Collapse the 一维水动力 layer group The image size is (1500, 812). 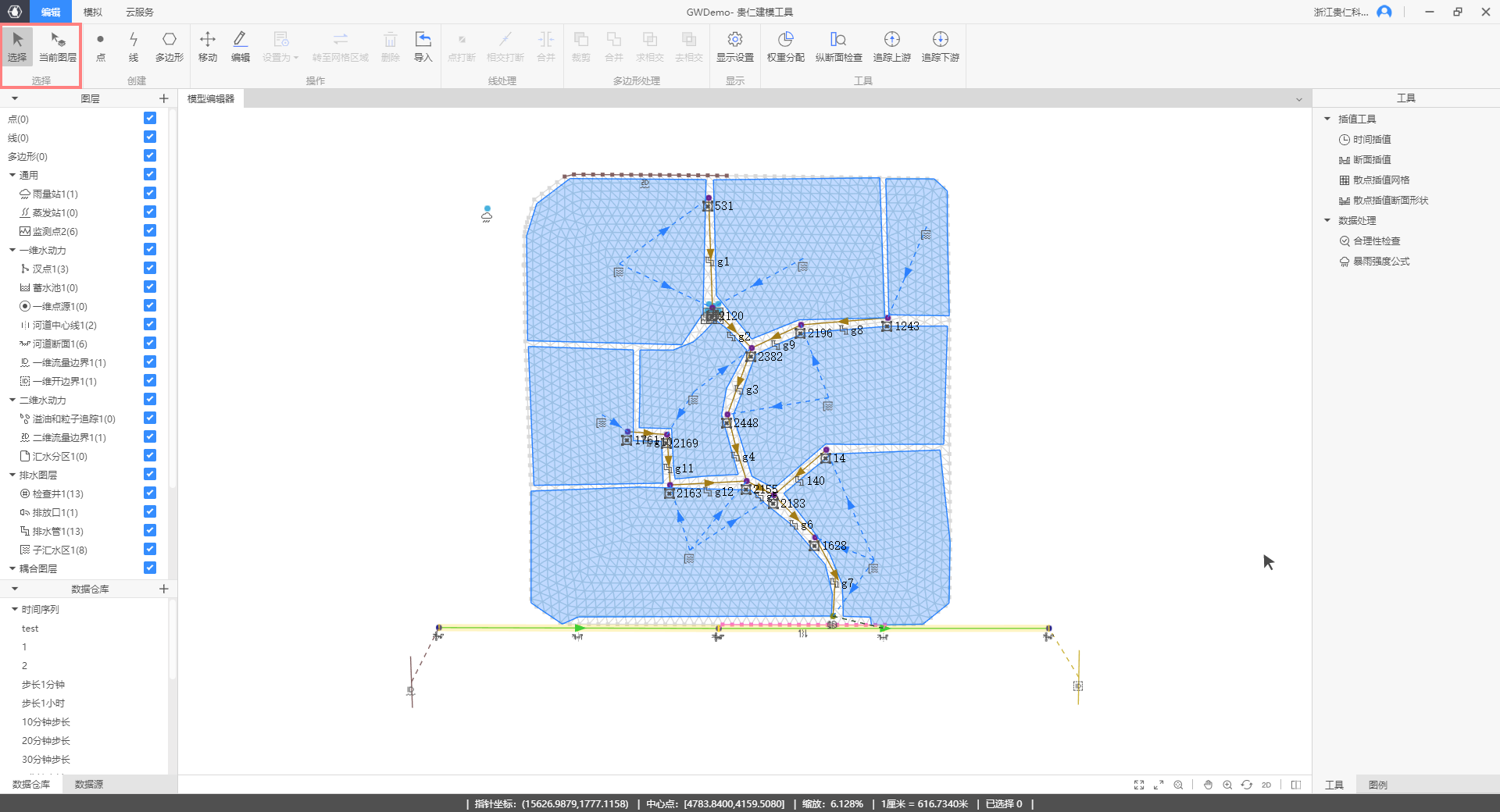(x=12, y=251)
